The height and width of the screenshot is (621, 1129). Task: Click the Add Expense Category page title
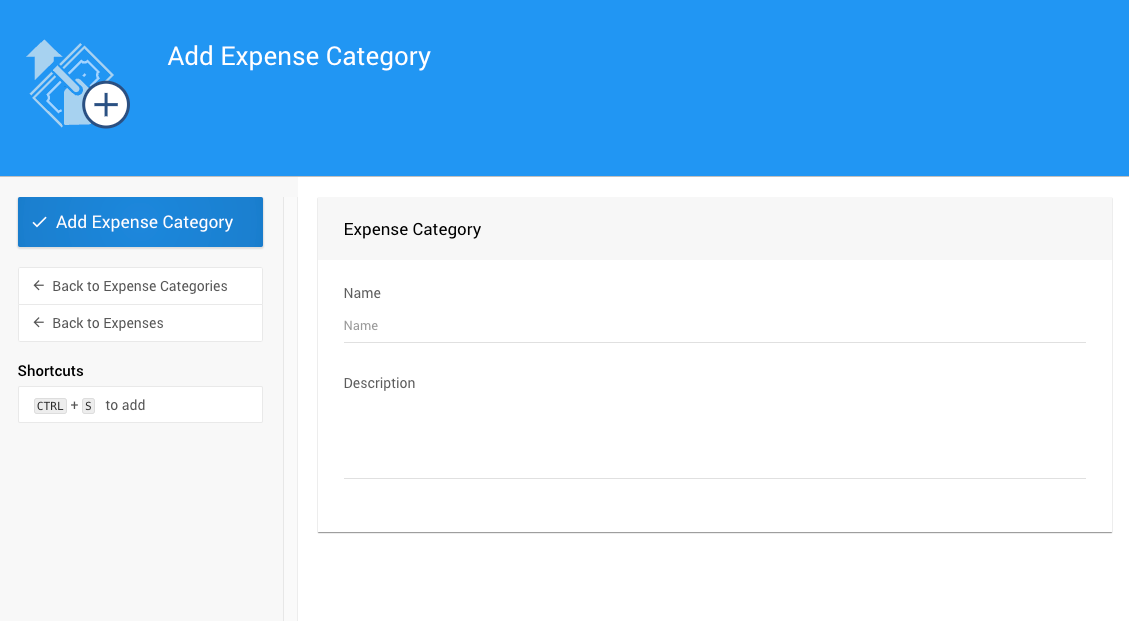[x=299, y=56]
